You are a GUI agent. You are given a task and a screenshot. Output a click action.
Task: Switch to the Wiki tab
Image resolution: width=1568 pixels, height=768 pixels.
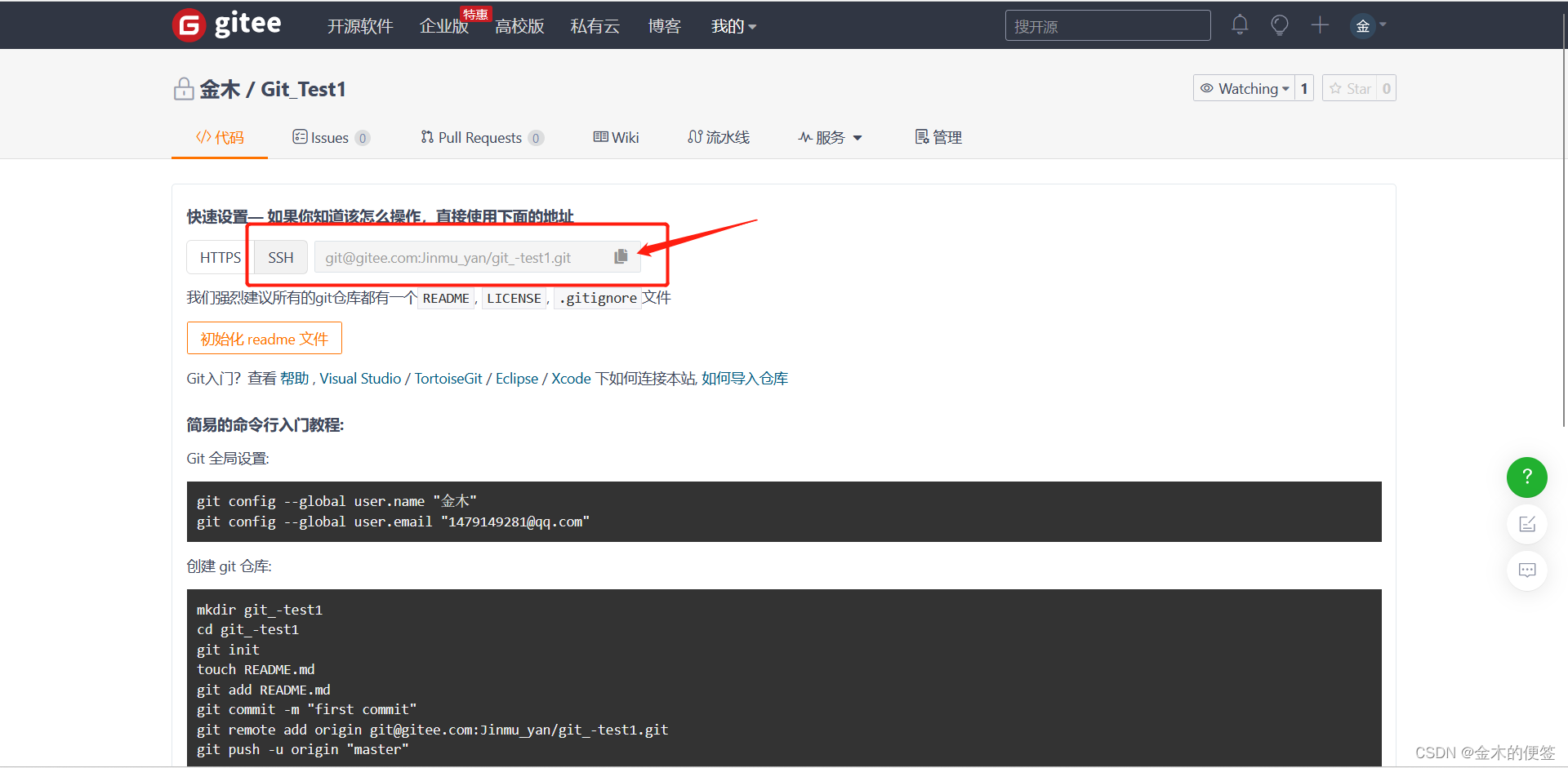tap(616, 137)
